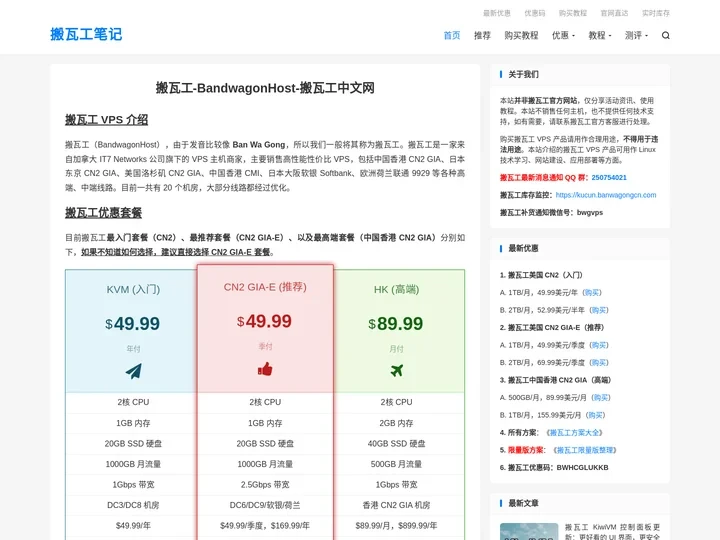The image size is (720, 540).
Task: Click the thumbs-up icon in CN2 GIA-E plan
Action: [265, 369]
